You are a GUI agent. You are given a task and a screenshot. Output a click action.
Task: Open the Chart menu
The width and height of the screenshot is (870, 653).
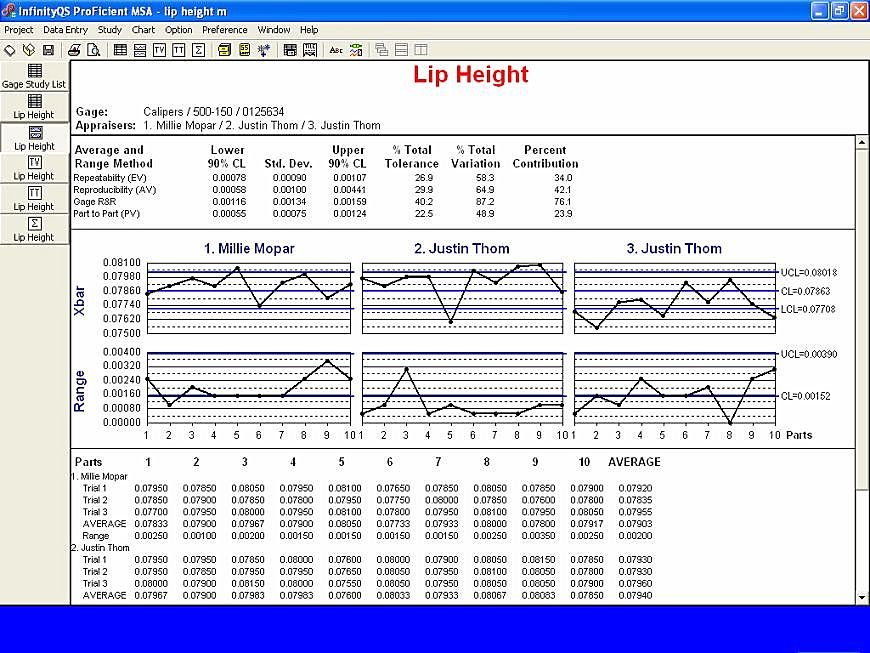pos(143,29)
